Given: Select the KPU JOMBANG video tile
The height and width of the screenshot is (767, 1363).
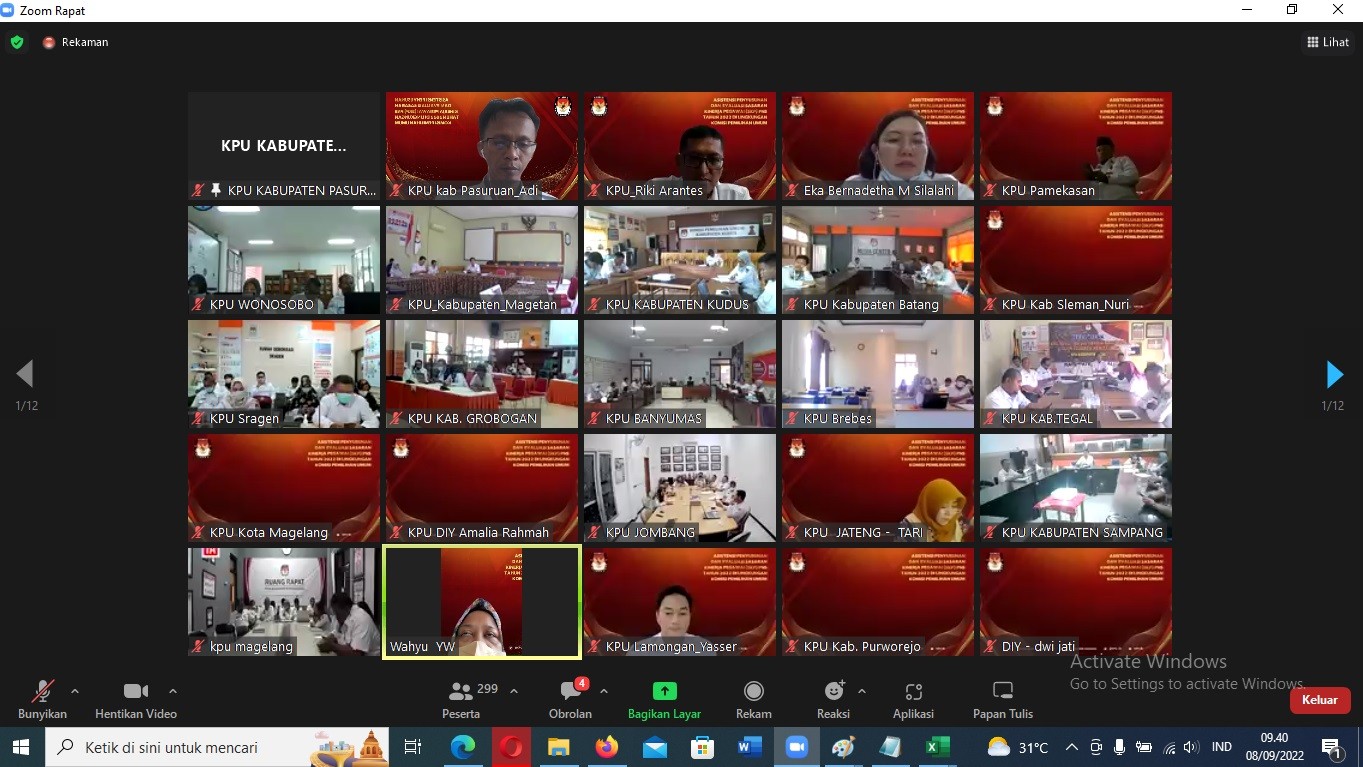Looking at the screenshot, I should click(x=680, y=488).
